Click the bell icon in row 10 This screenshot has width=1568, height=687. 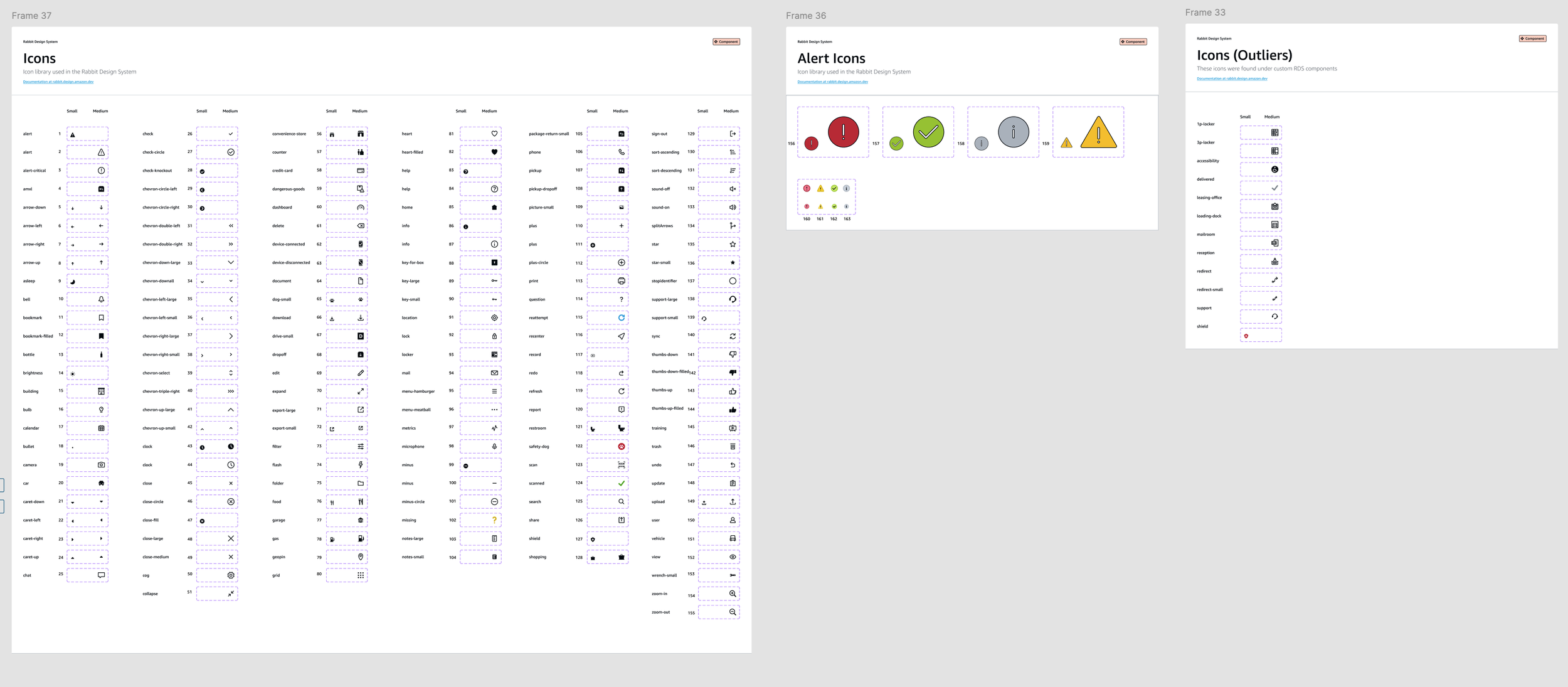pos(101,299)
